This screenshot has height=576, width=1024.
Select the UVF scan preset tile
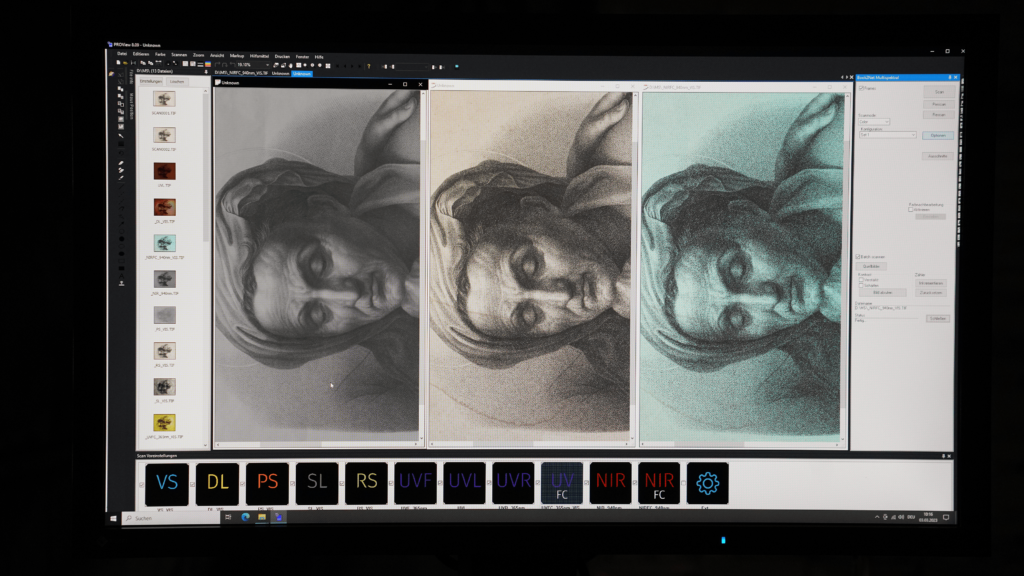pos(415,483)
